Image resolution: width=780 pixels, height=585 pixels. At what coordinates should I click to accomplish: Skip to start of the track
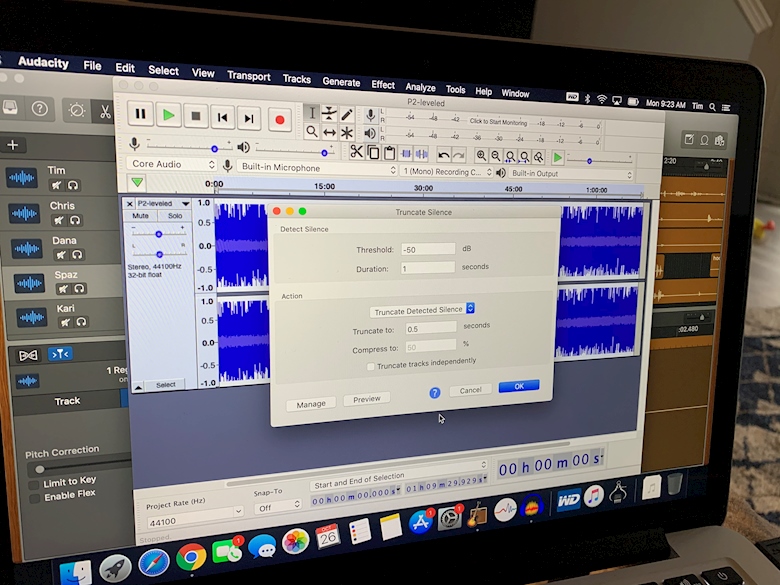point(222,117)
